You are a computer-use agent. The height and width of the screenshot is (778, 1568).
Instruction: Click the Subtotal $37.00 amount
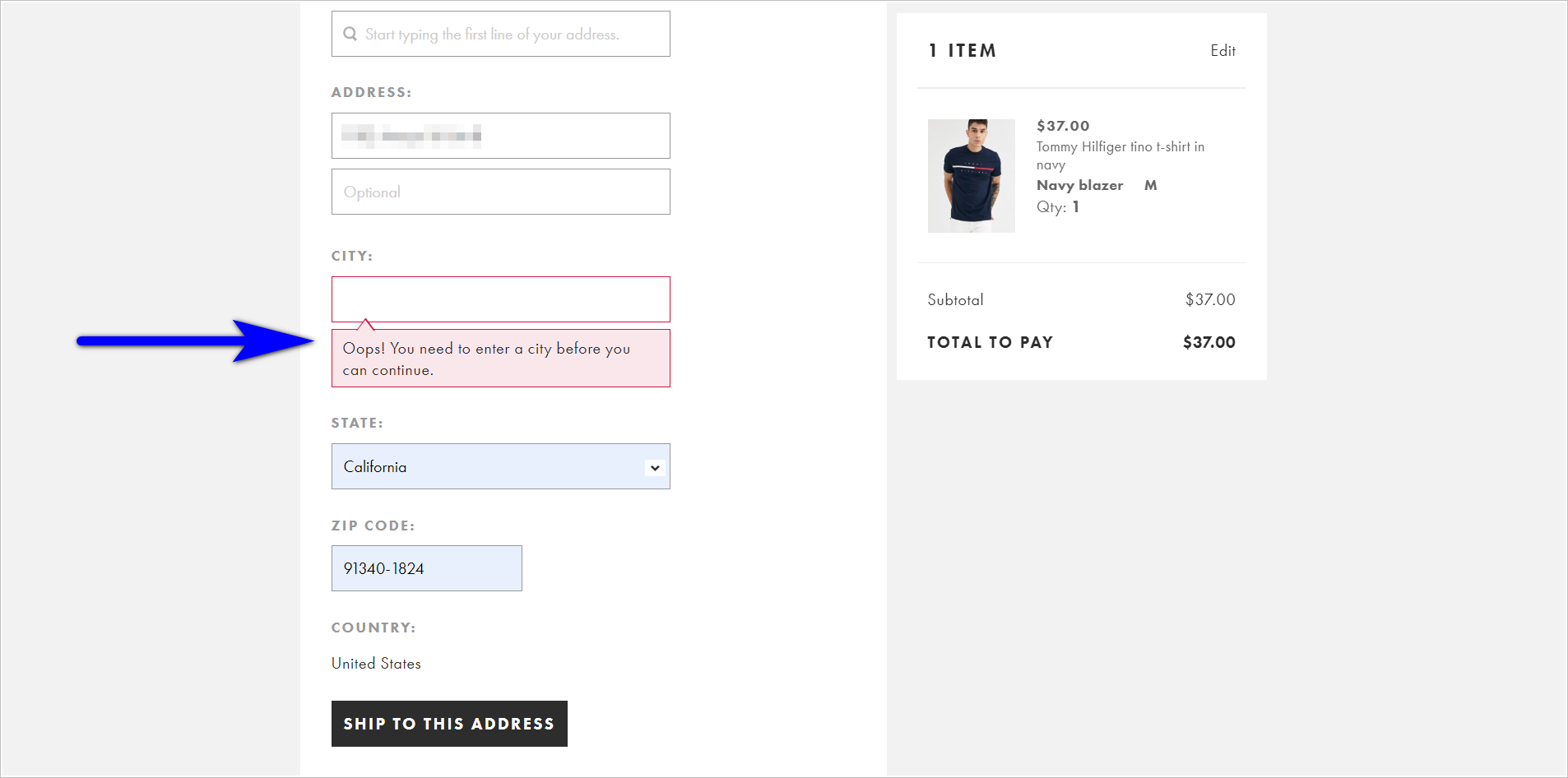click(x=1209, y=299)
